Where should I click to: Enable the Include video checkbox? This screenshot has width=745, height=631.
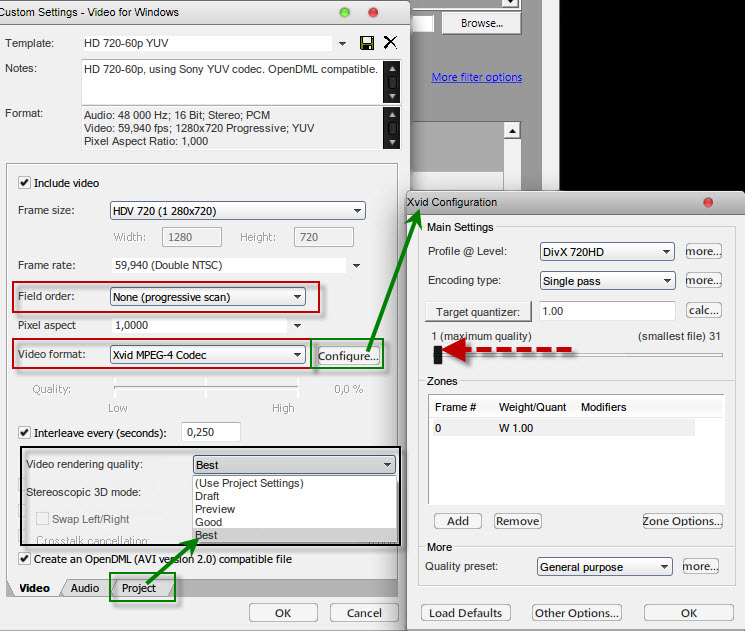[24, 183]
